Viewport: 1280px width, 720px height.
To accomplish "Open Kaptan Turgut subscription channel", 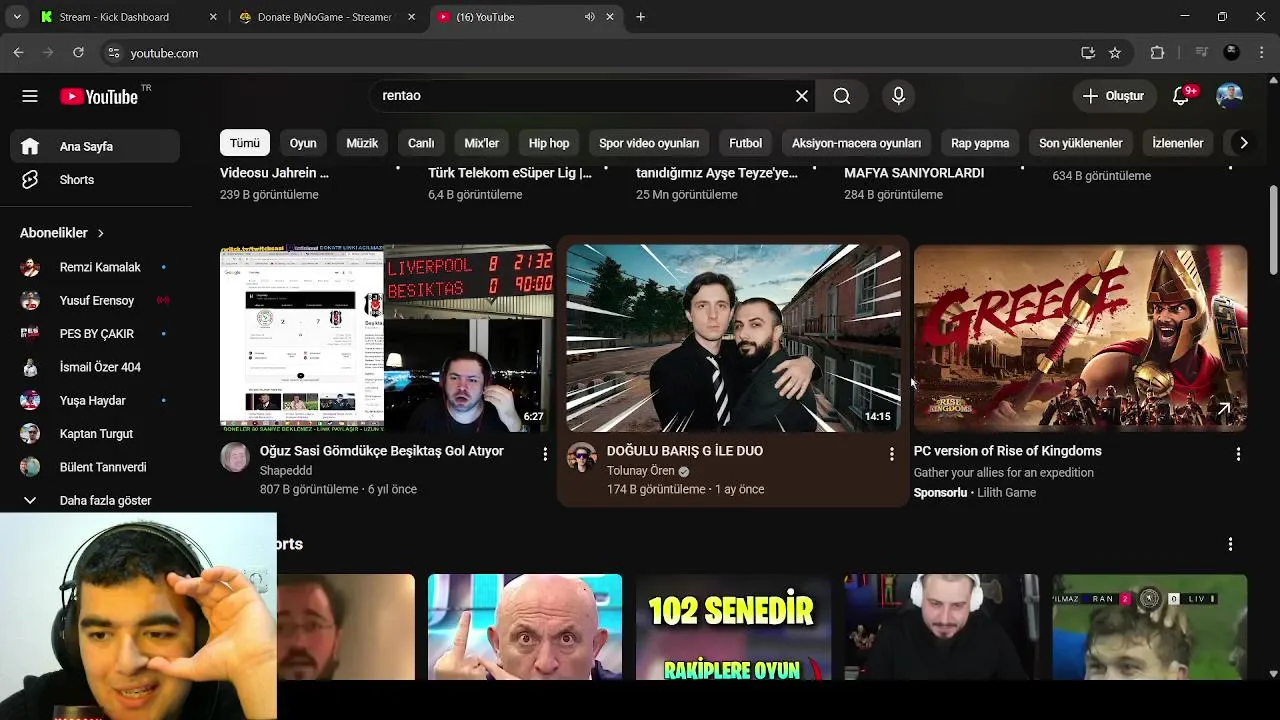I will 96,434.
